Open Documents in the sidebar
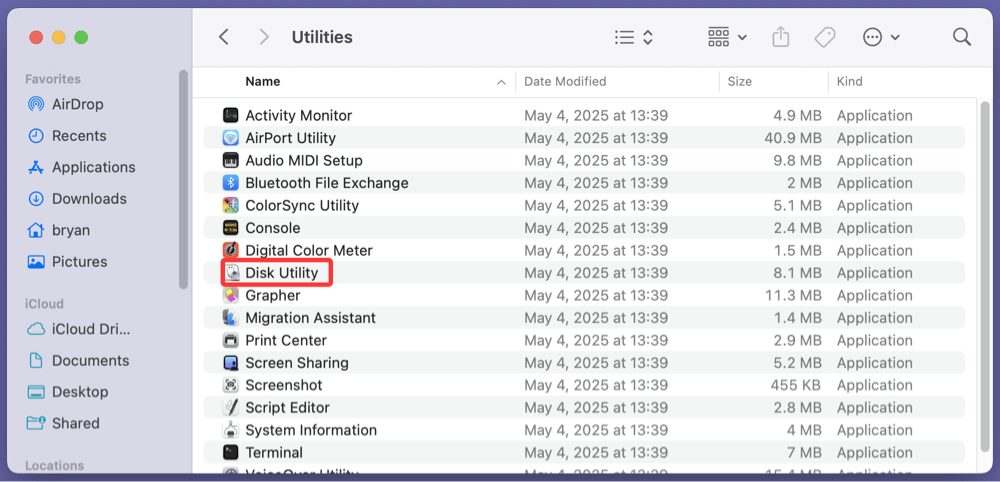The image size is (1000, 482). click(78, 361)
